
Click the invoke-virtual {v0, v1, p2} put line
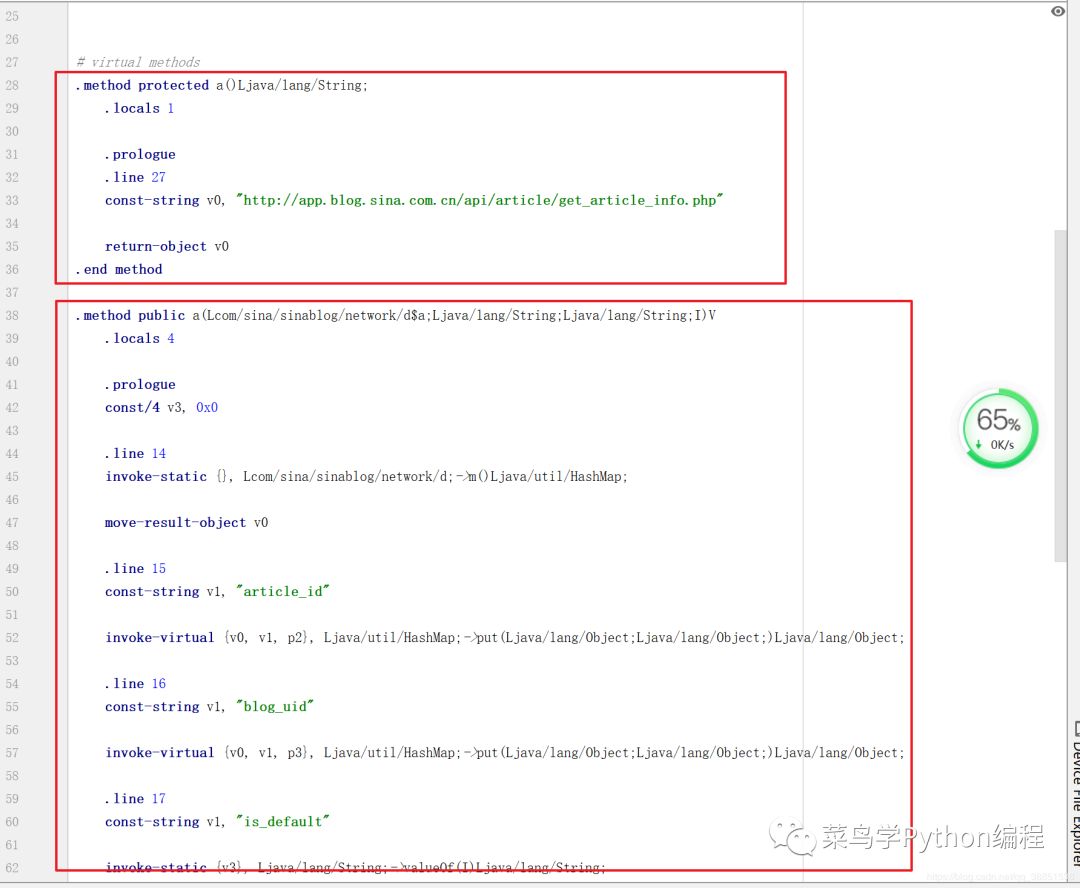(x=505, y=638)
